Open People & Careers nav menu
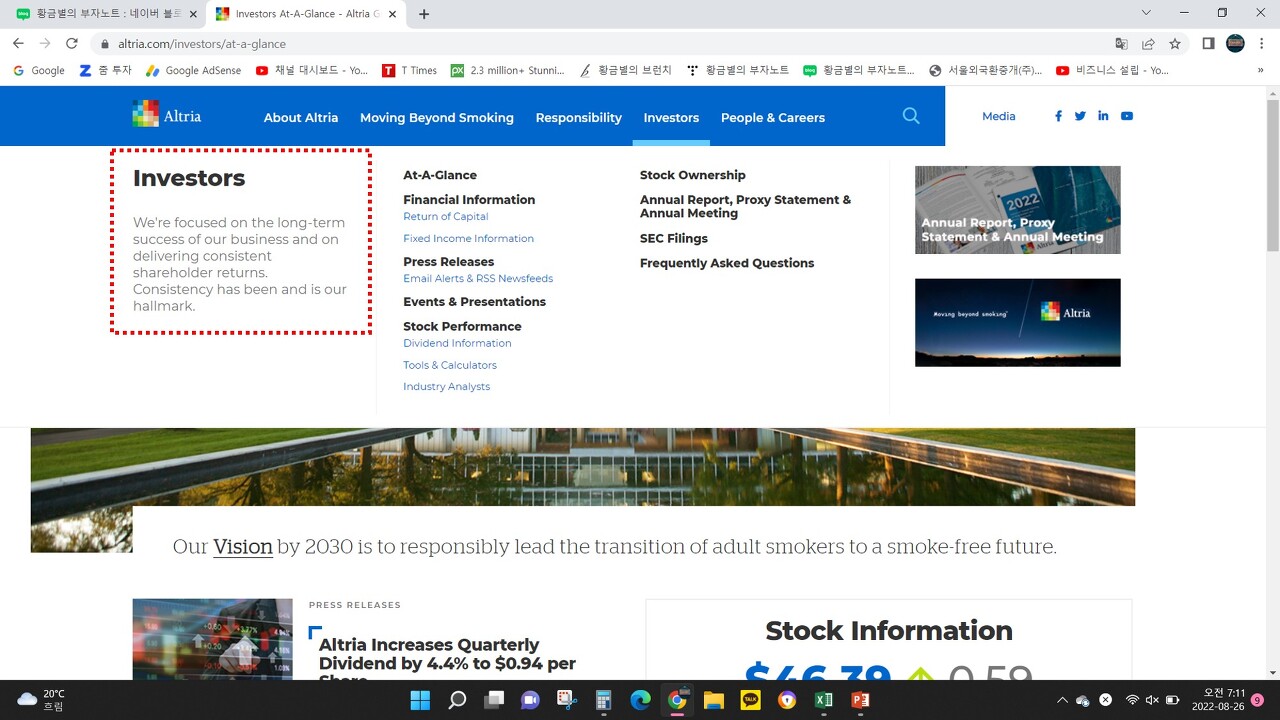The width and height of the screenshot is (1280, 720). point(773,117)
